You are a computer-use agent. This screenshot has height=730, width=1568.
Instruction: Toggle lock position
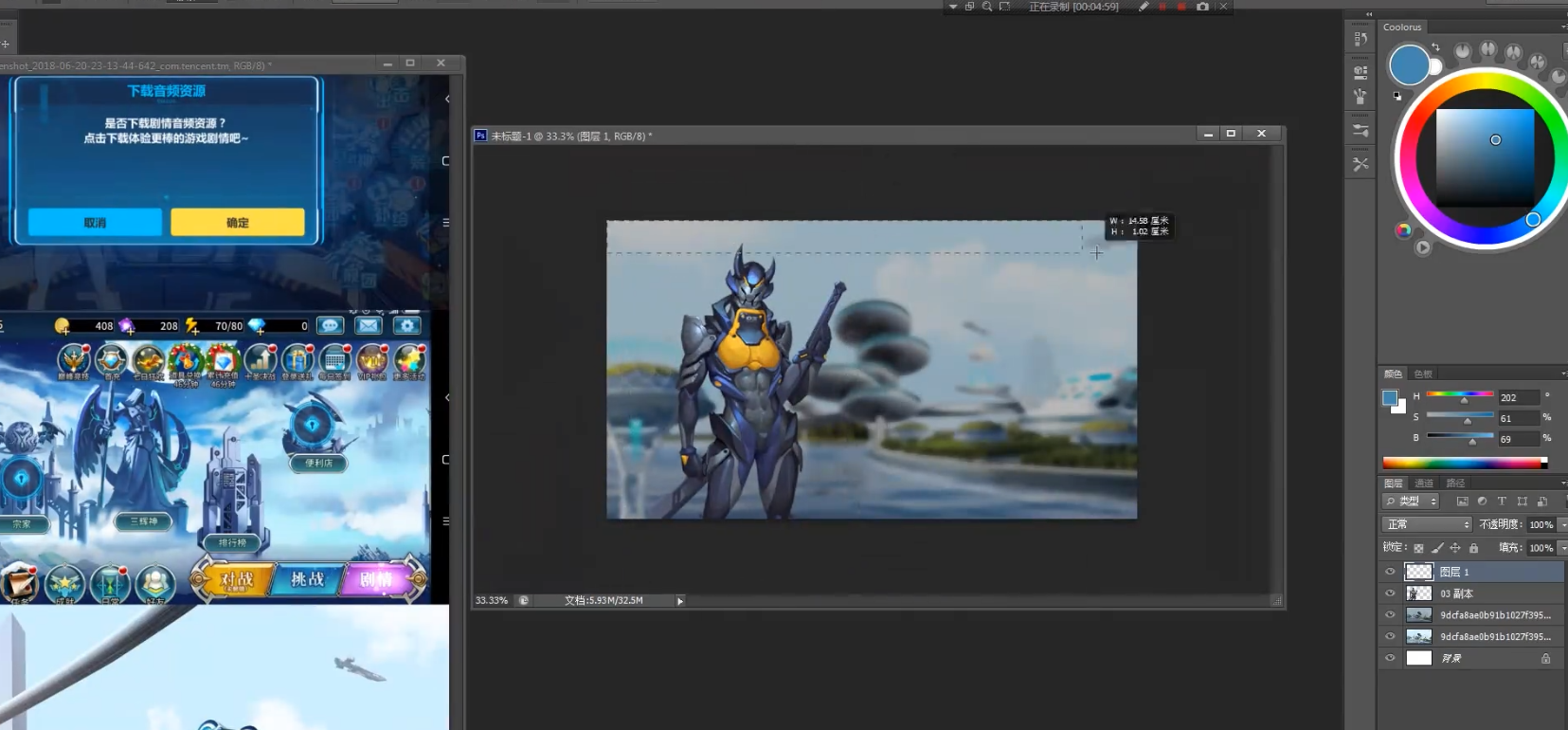[1455, 548]
